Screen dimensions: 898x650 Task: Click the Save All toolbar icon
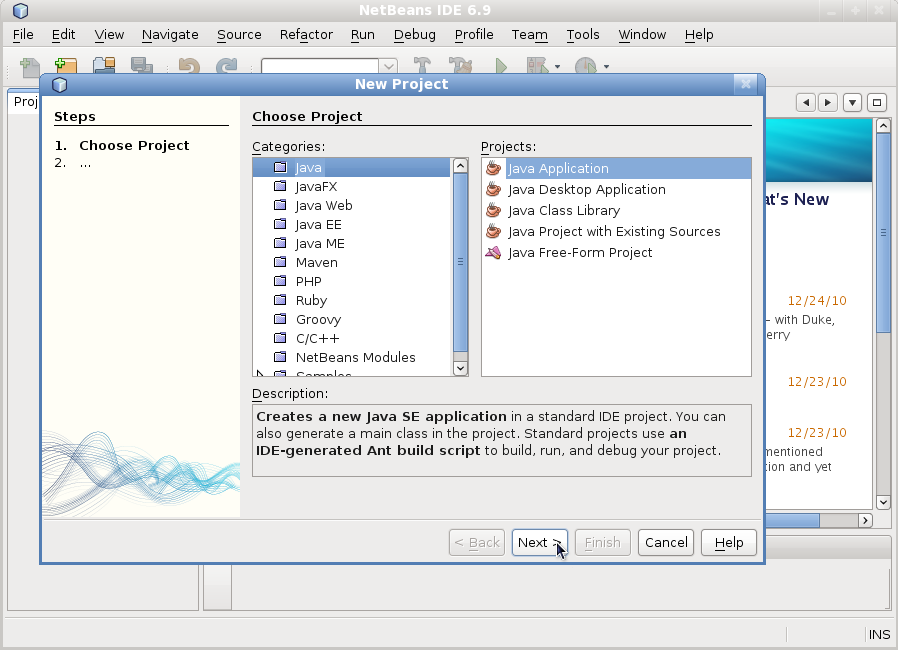[141, 66]
